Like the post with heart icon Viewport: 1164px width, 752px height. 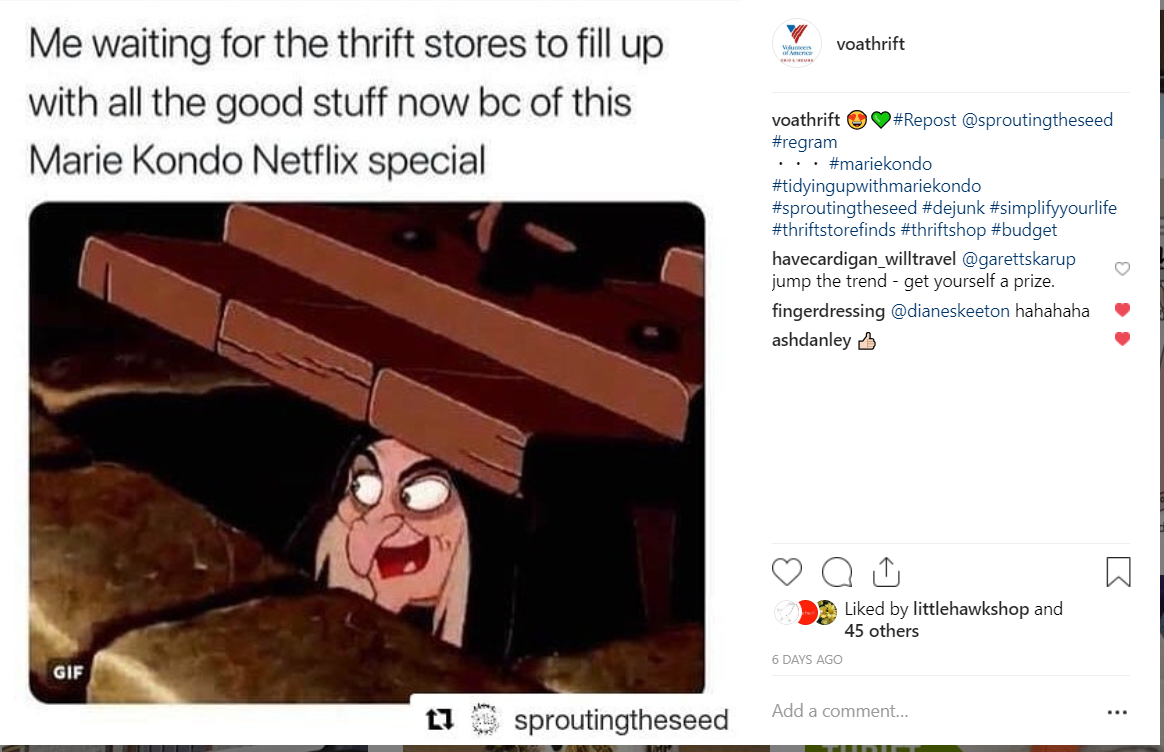pos(787,572)
